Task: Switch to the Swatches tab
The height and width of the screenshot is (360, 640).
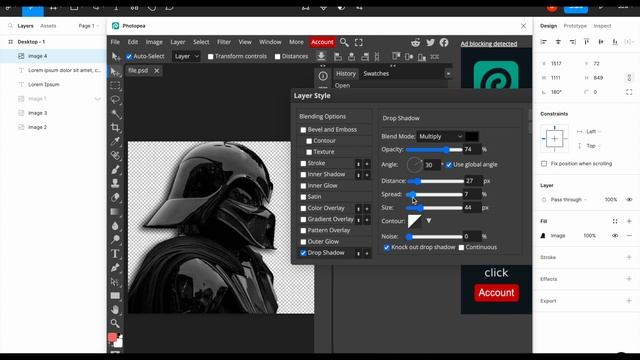Action: [x=376, y=73]
